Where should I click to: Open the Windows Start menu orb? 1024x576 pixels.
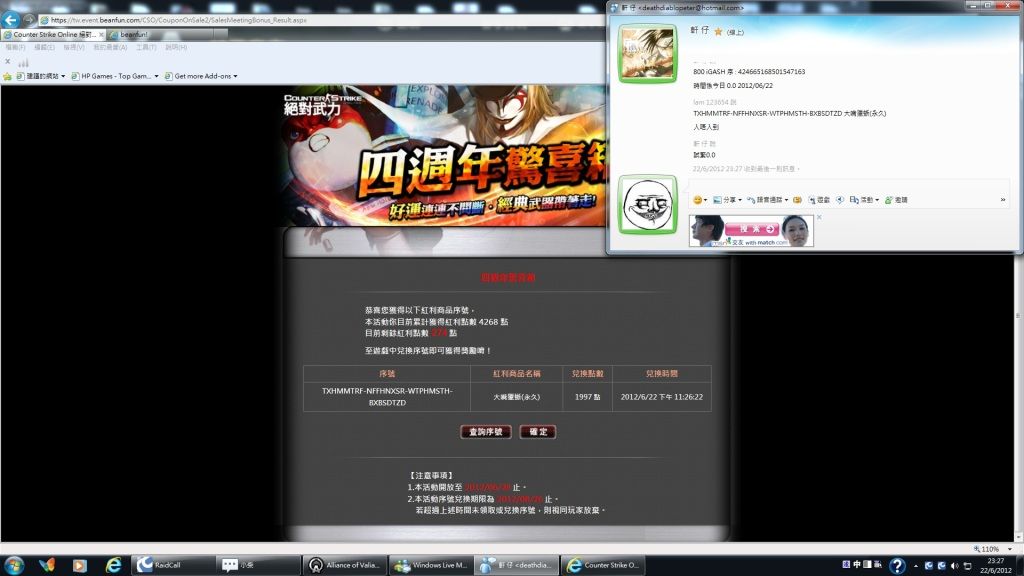click(14, 565)
